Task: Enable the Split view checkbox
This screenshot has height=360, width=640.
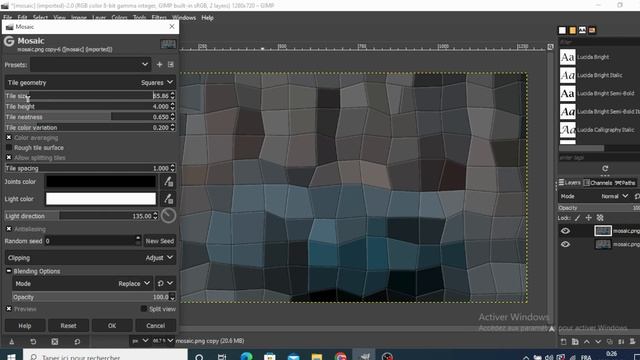Action: (x=144, y=309)
